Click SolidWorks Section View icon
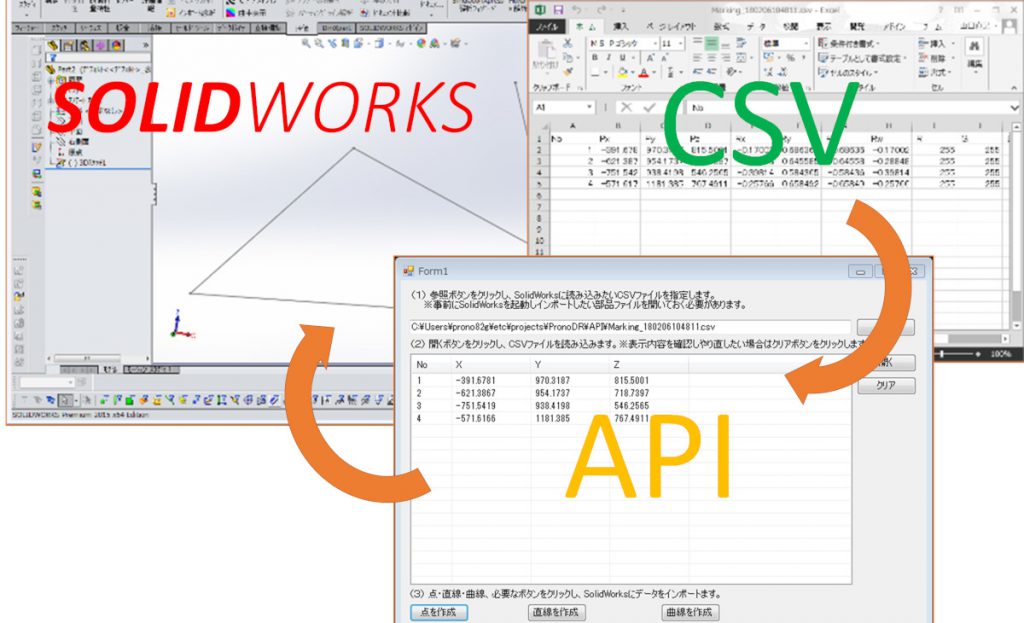This screenshot has height=623, width=1024. [x=345, y=43]
